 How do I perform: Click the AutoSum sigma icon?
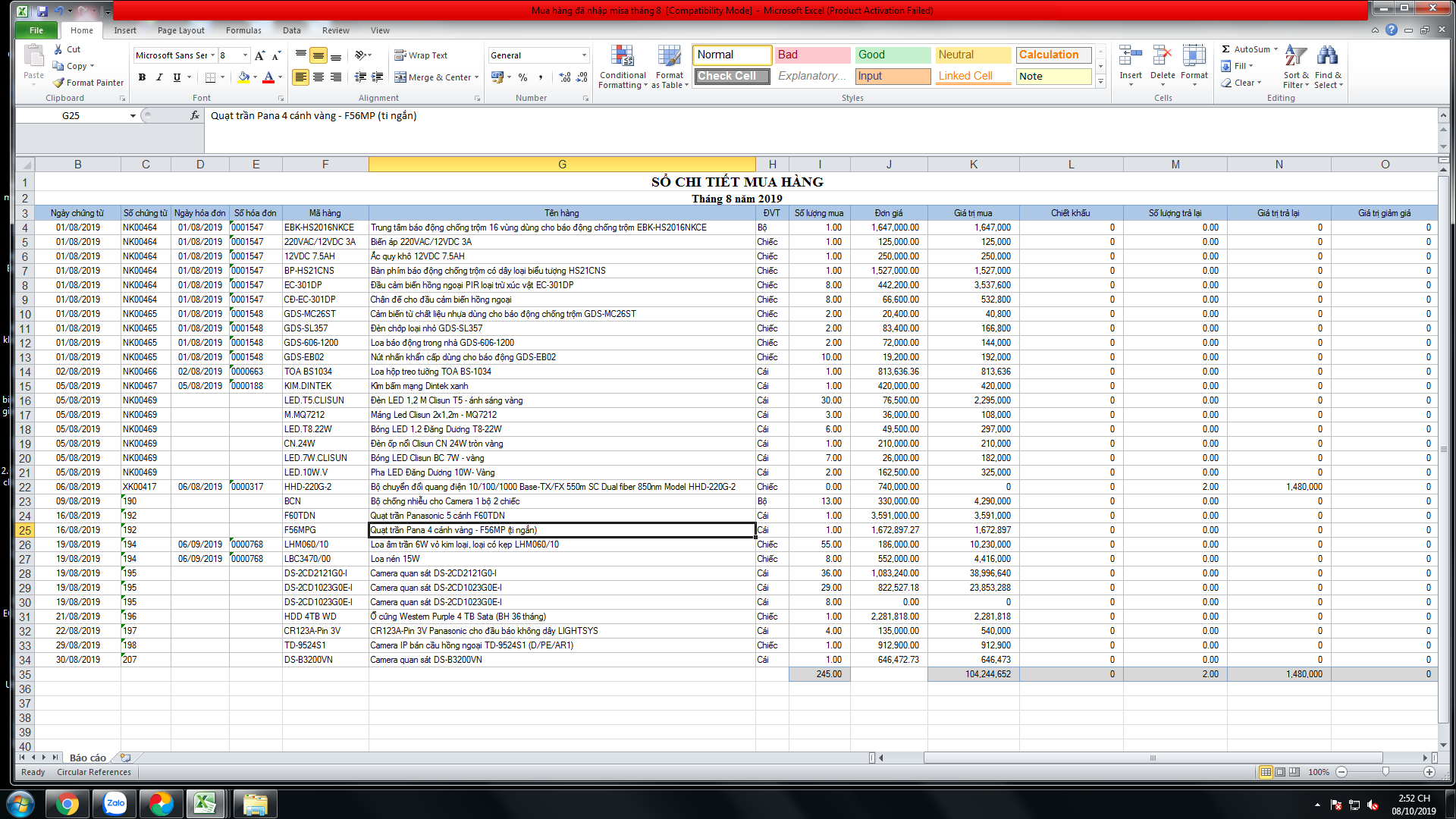1225,49
